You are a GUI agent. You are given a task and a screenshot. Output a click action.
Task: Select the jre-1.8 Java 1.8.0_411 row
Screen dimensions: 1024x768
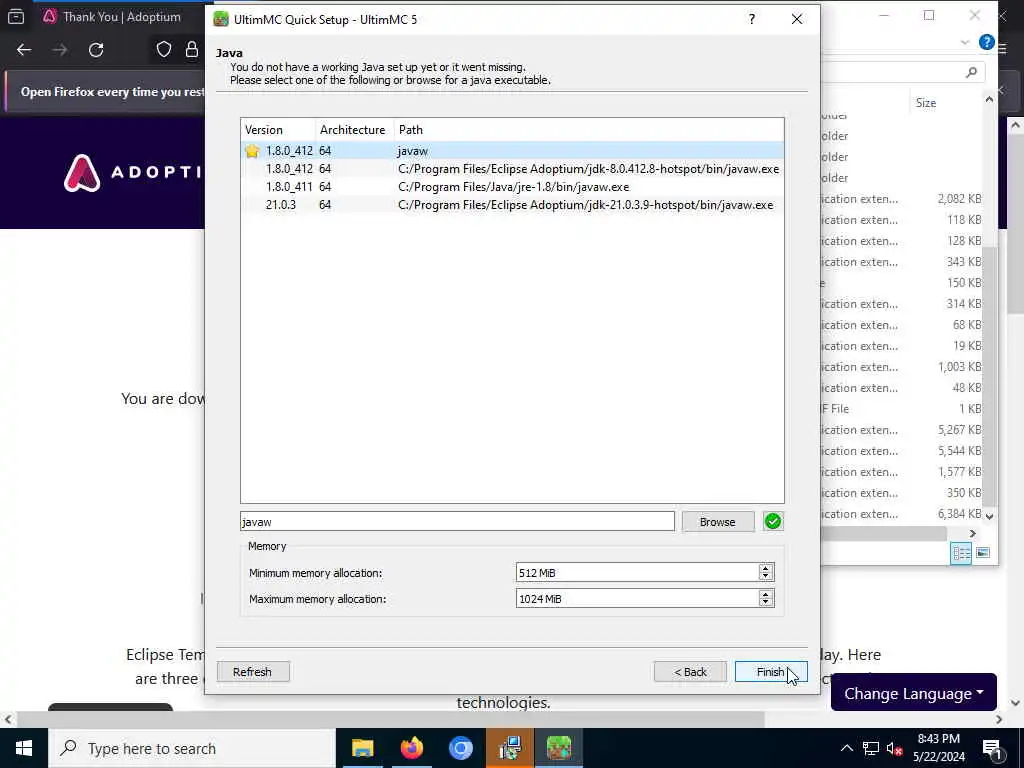(x=513, y=187)
